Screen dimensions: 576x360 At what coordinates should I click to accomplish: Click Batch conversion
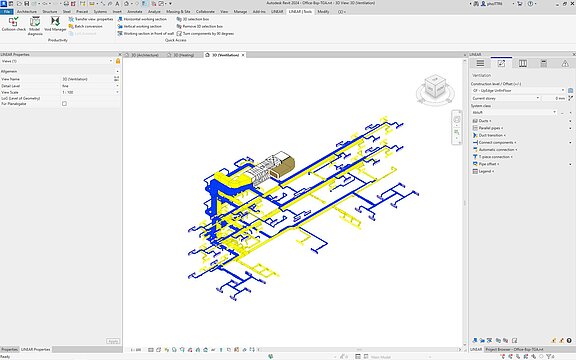[86, 26]
